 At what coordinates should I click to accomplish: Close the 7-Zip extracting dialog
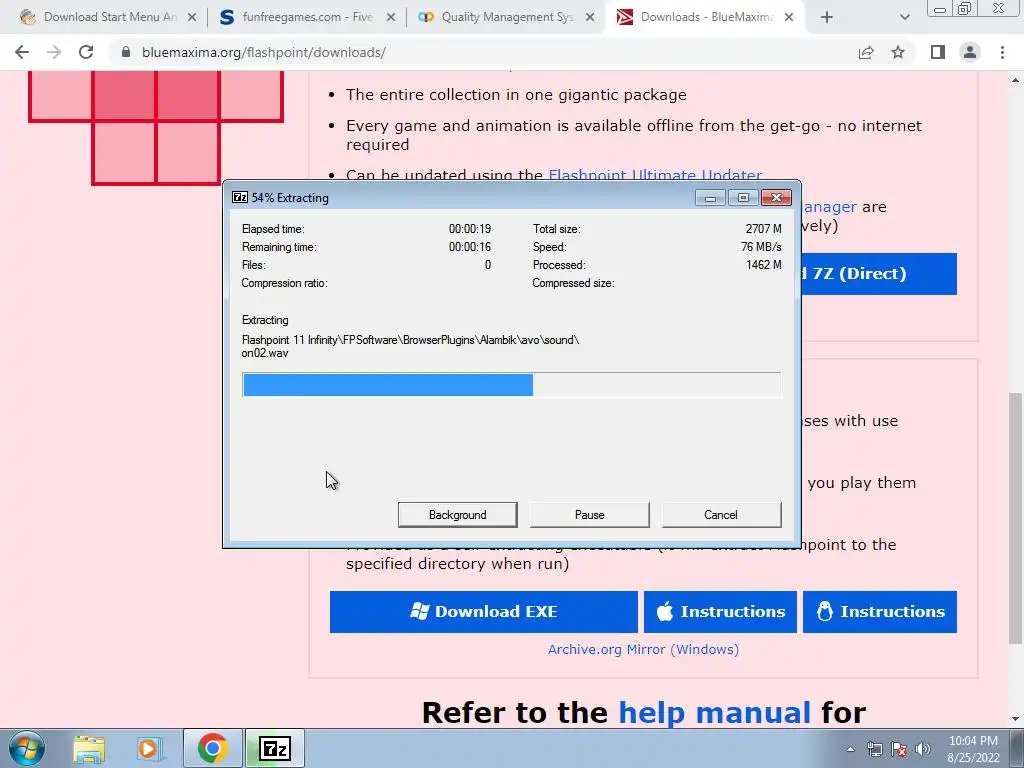[776, 197]
